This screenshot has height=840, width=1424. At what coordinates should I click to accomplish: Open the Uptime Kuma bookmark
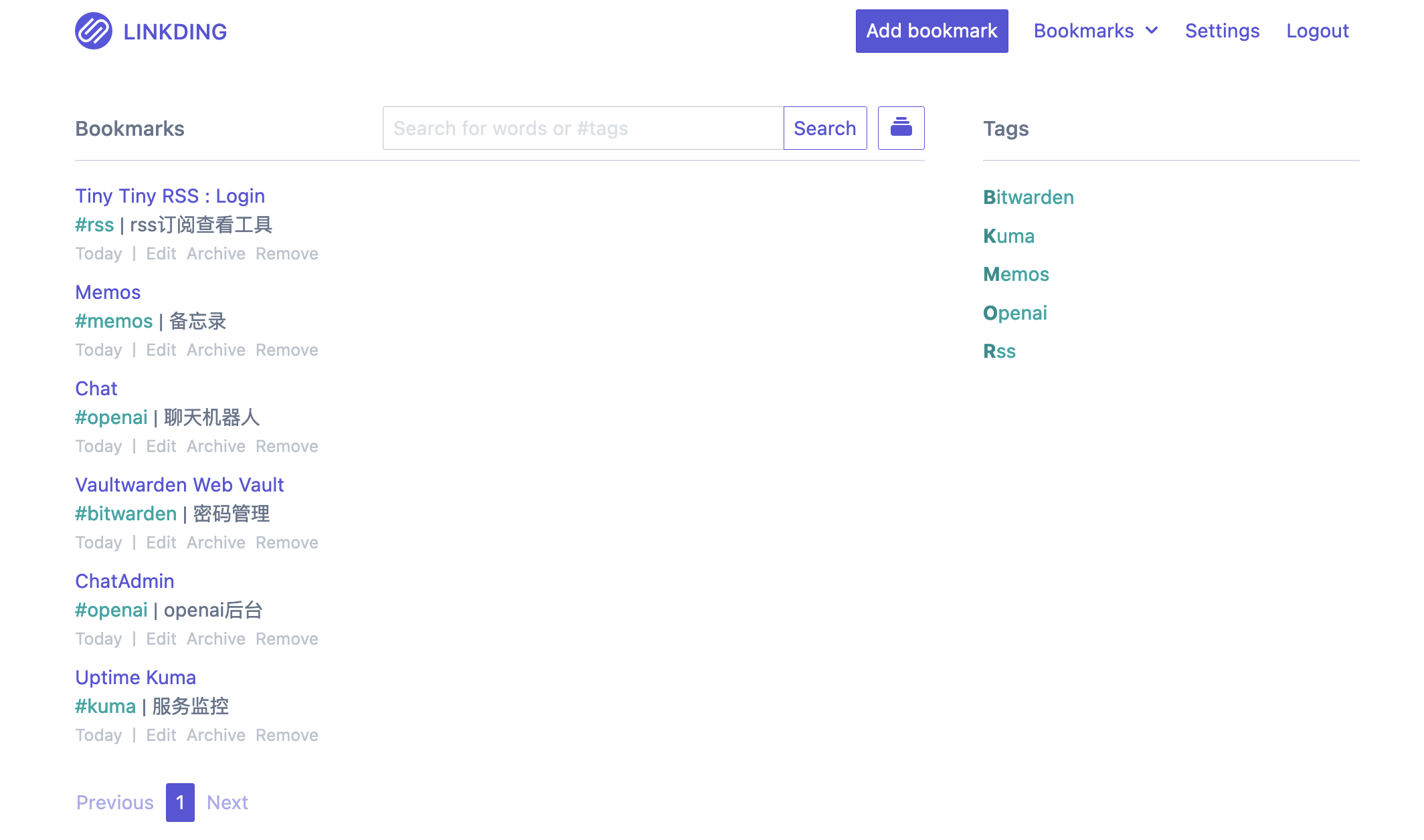pyautogui.click(x=135, y=677)
